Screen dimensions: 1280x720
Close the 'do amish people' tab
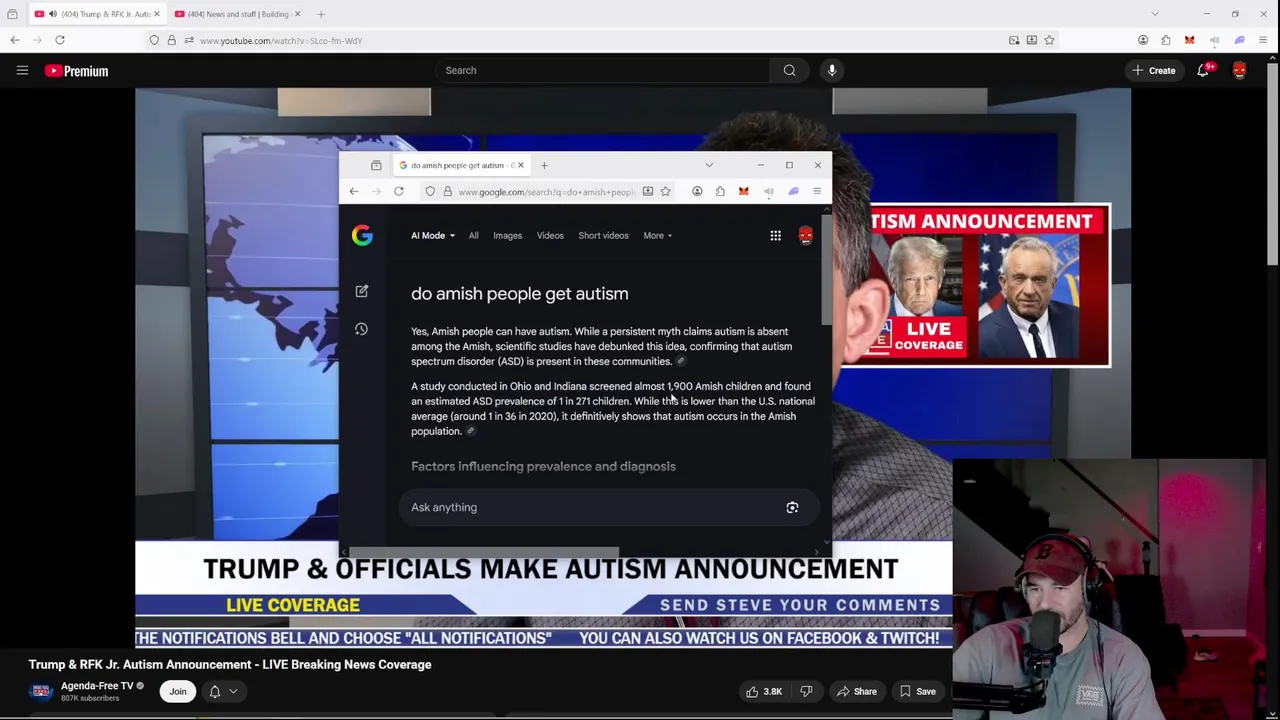(x=520, y=165)
